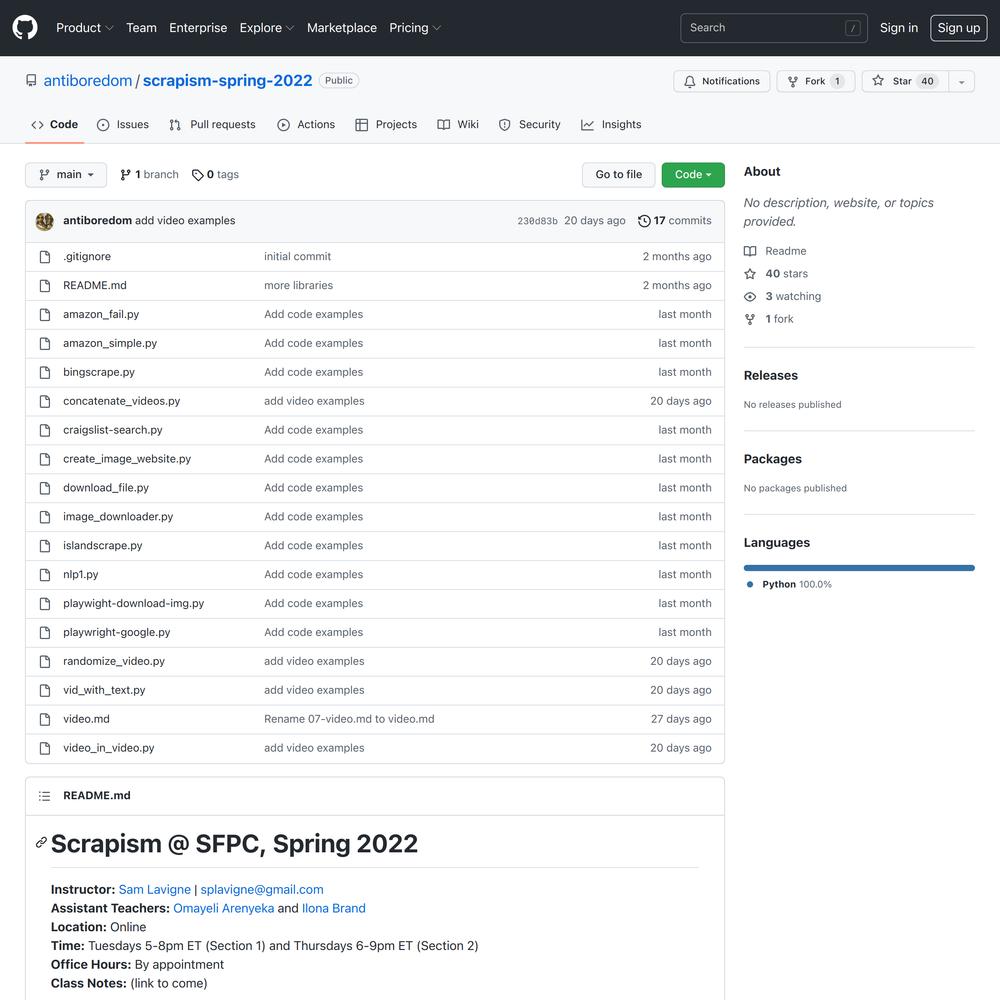1000x1000 pixels.
Task: Click the heading anchor link icon
Action: pyautogui.click(x=41, y=842)
